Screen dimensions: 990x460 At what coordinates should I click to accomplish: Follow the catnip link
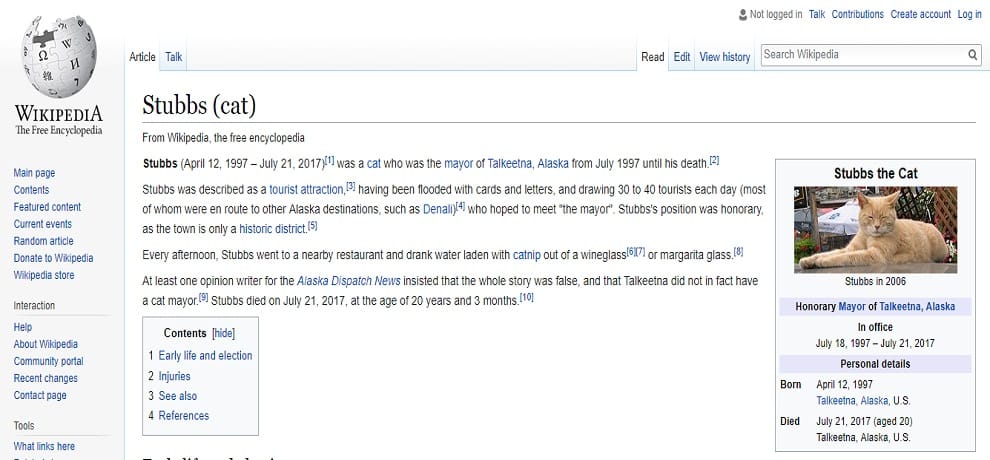pyautogui.click(x=527, y=255)
